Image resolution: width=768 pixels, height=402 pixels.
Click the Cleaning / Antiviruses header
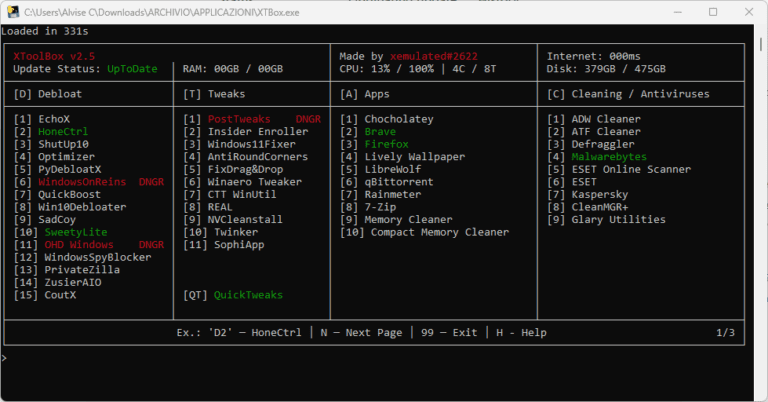(x=628, y=94)
